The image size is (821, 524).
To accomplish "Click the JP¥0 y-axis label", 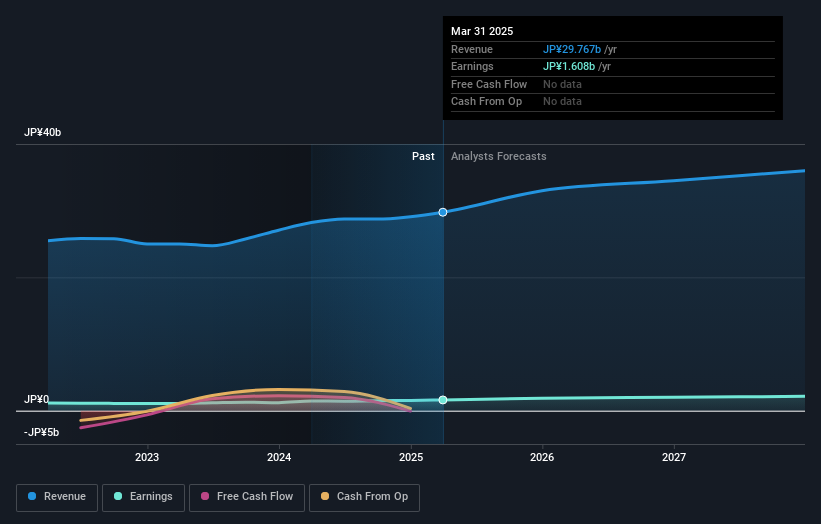I will (36, 399).
